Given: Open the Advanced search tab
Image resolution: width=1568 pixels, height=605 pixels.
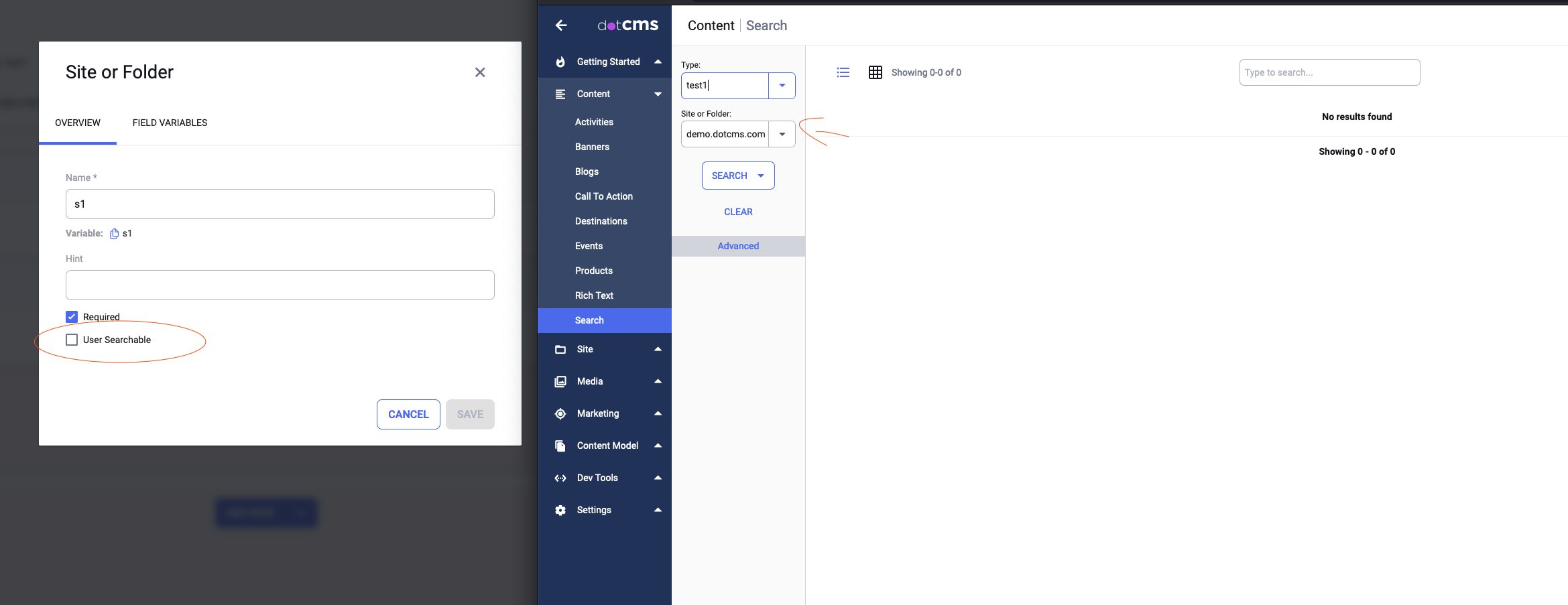Looking at the screenshot, I should pyautogui.click(x=738, y=246).
